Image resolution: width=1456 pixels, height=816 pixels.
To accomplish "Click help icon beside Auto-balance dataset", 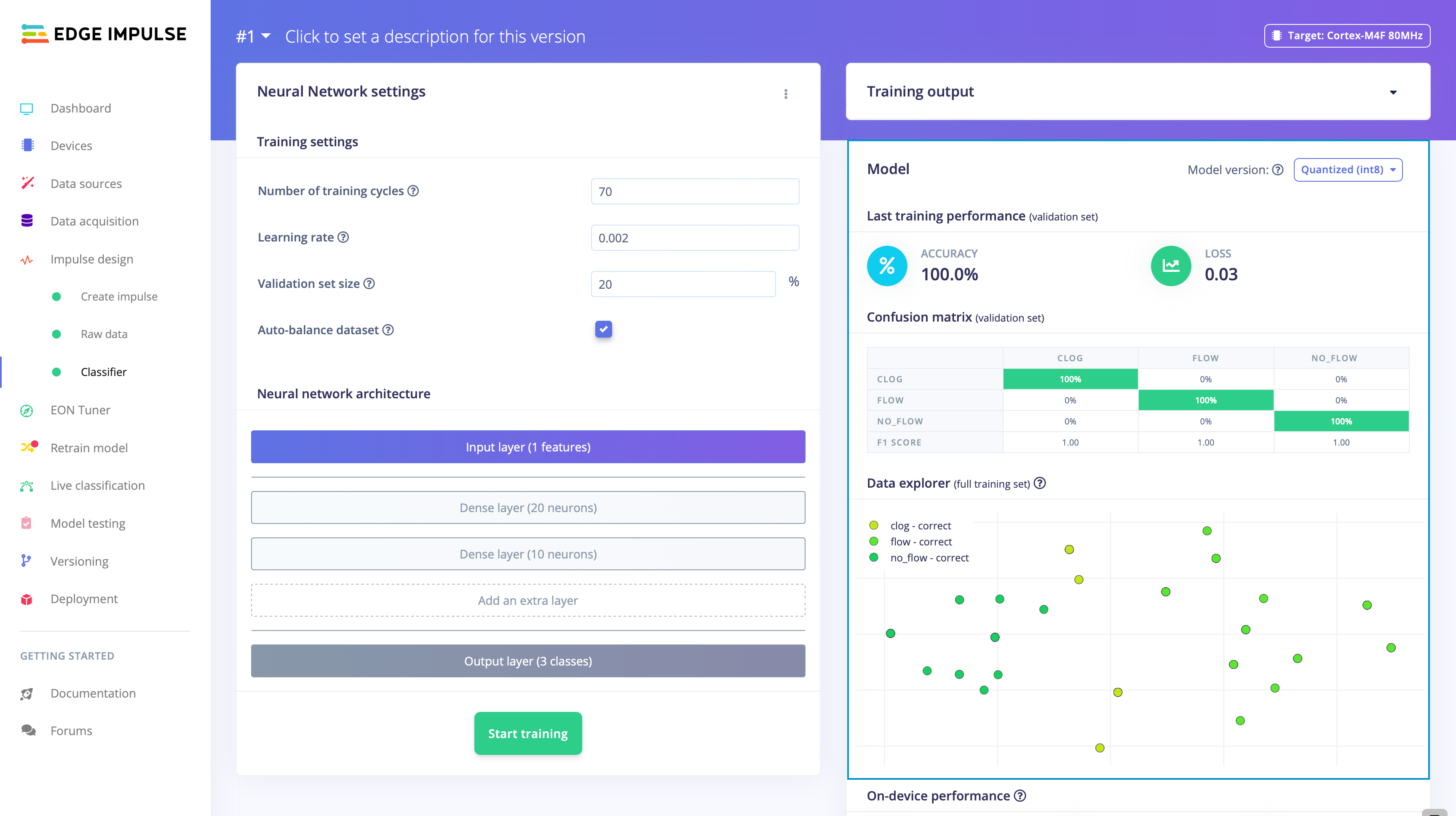I will pyautogui.click(x=388, y=330).
